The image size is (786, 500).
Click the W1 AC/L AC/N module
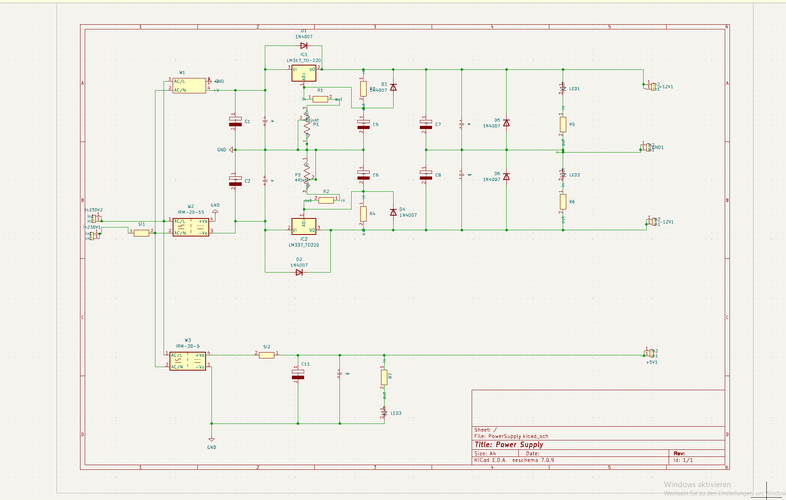coord(189,86)
